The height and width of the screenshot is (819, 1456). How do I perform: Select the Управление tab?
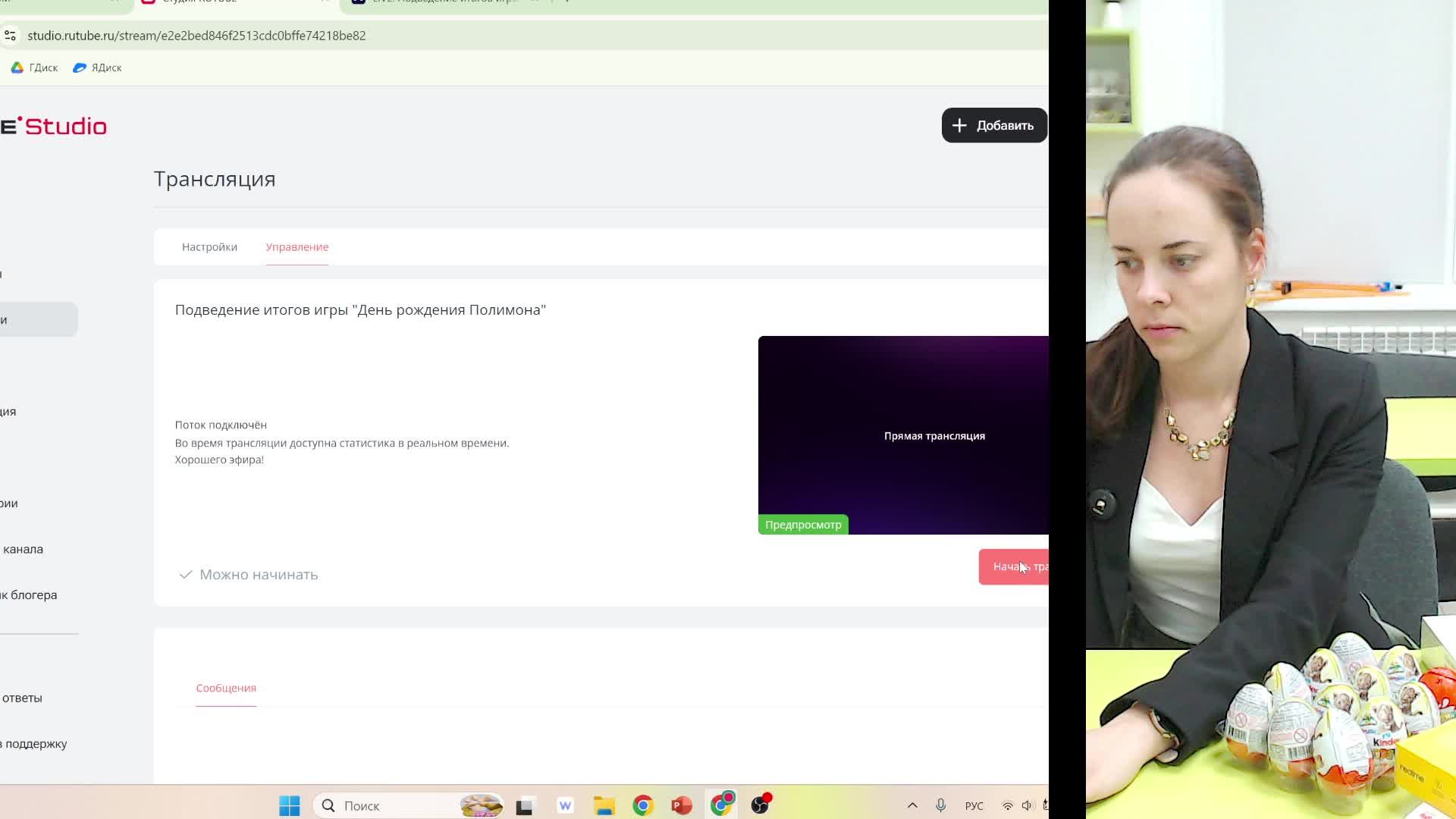click(297, 247)
